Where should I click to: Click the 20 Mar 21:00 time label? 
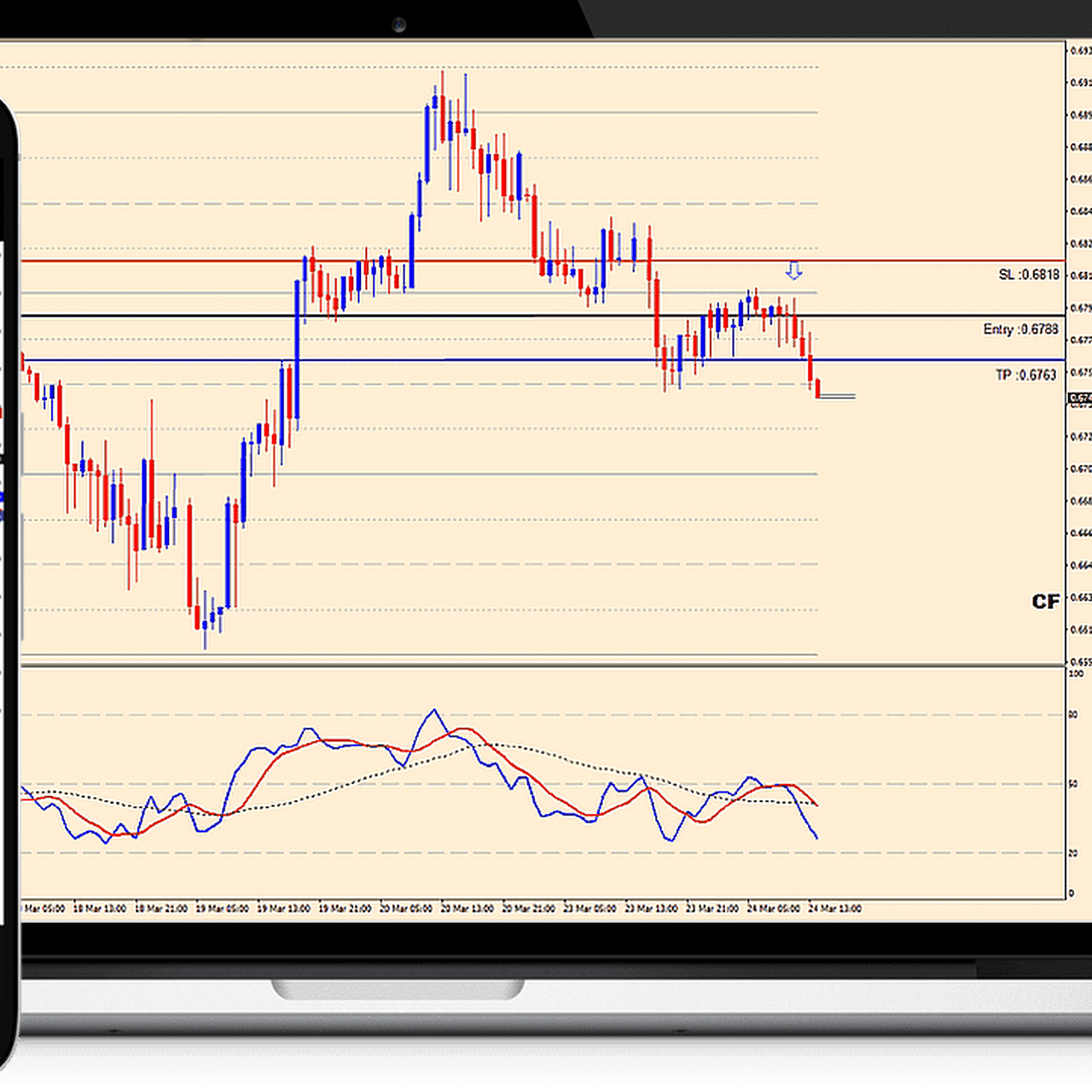pyautogui.click(x=529, y=909)
